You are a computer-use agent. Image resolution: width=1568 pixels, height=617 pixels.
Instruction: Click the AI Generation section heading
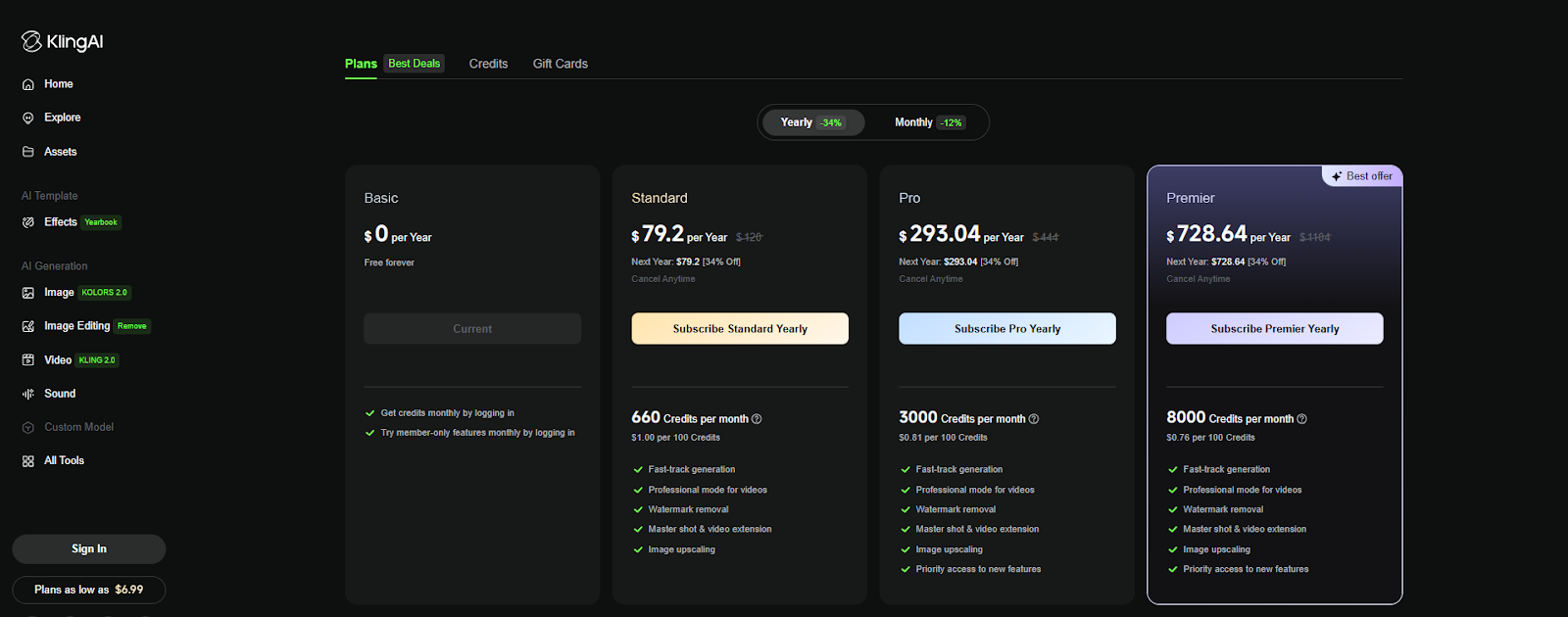pyautogui.click(x=55, y=266)
